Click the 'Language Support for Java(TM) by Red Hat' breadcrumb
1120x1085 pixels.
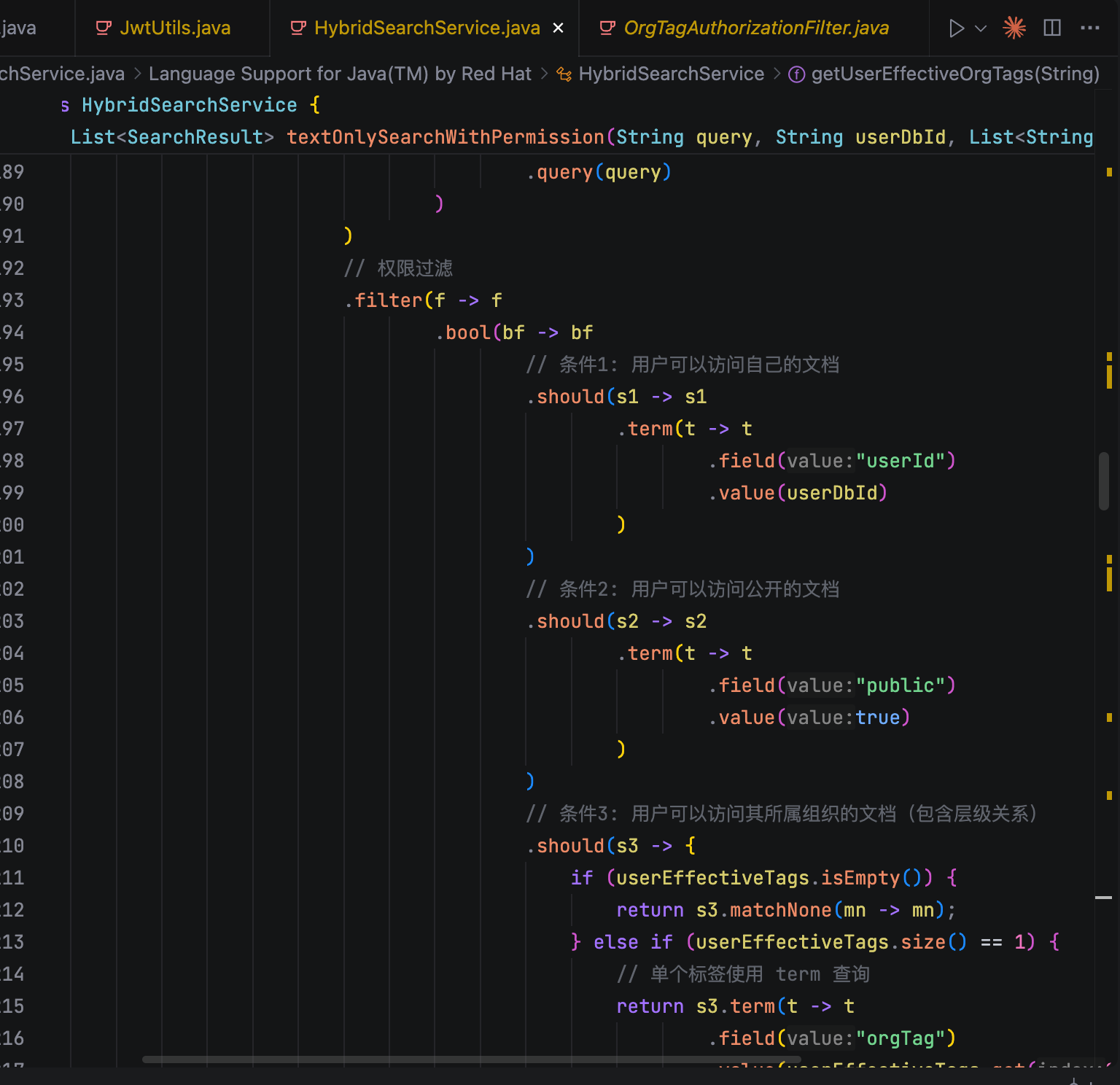click(340, 74)
